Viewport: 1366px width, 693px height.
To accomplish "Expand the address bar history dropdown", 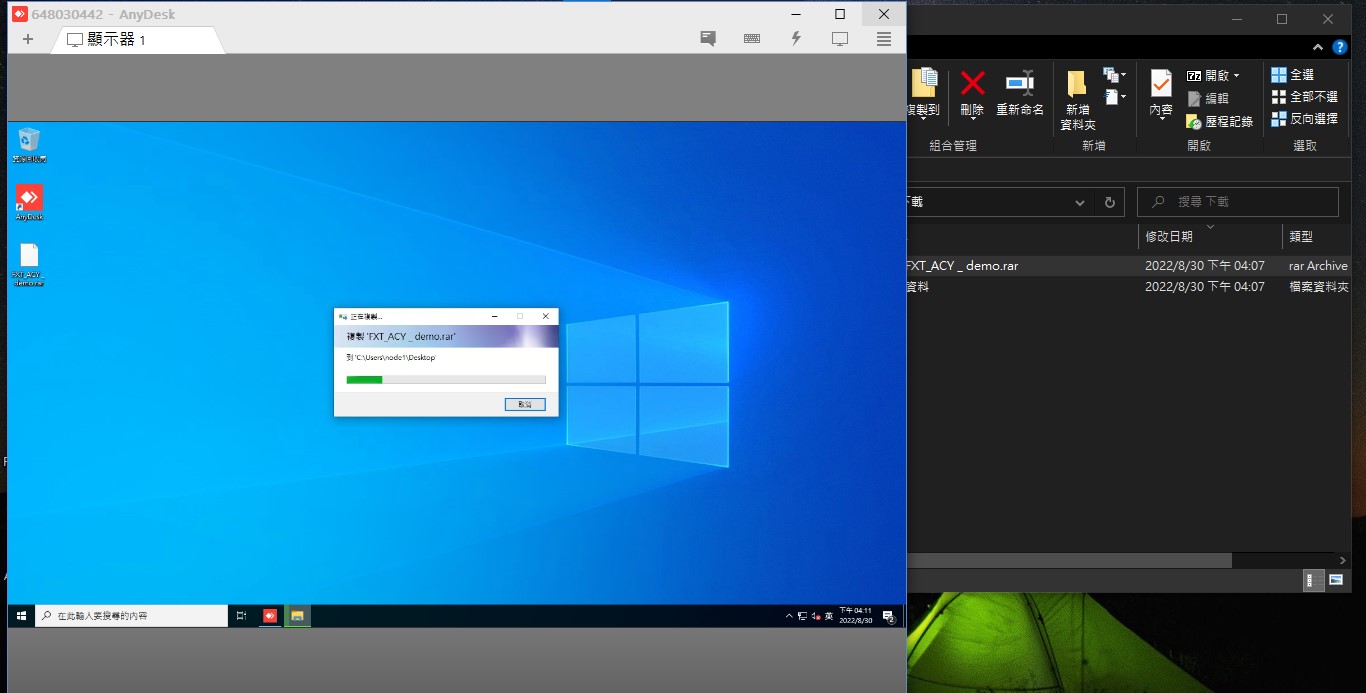I will (1080, 202).
